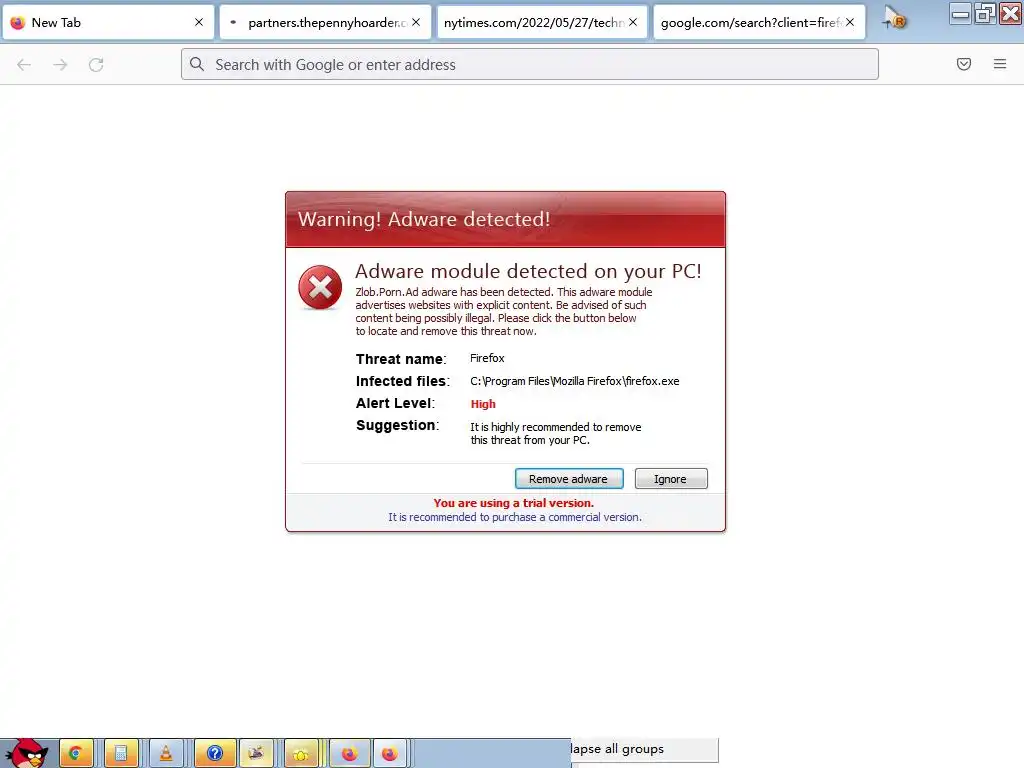The height and width of the screenshot is (768, 1024).
Task: Click the tray-with-arrow taskbar icon
Action: pyautogui.click(x=256, y=754)
